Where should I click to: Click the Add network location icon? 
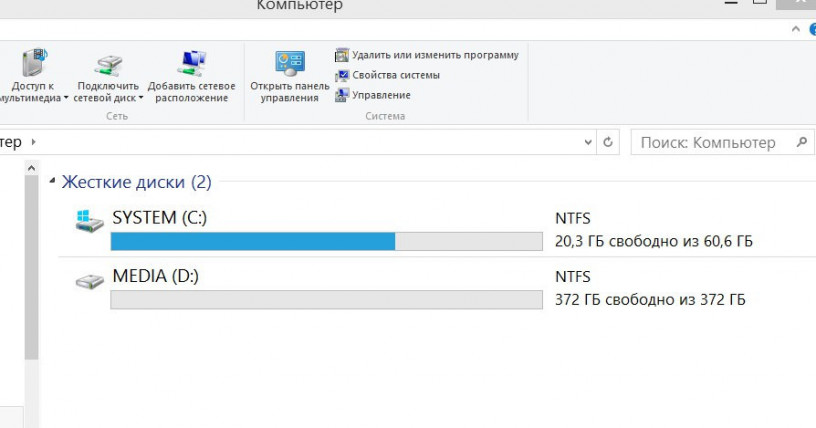[191, 64]
